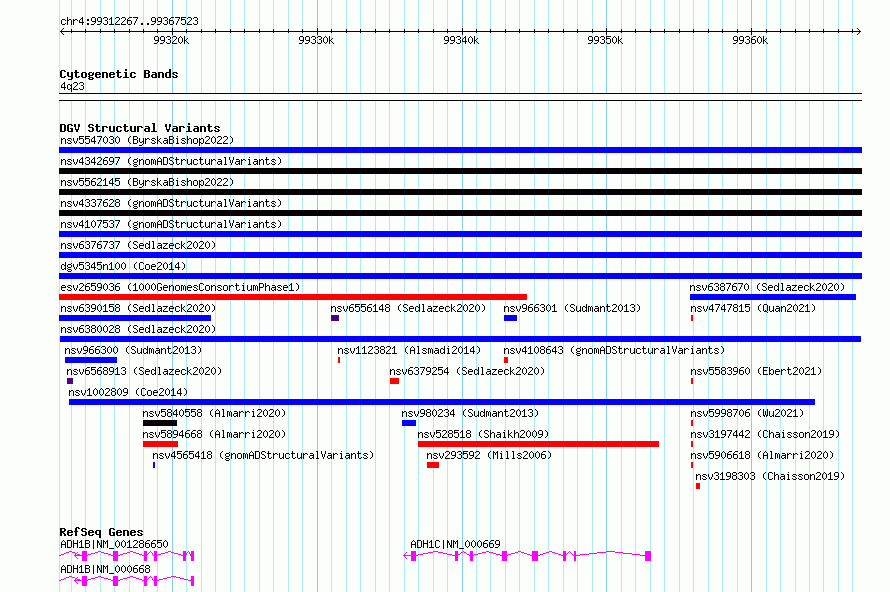Click the blue nsv980234 variant bar
Image resolution: width=890 pixels, height=592 pixels.
pos(409,423)
